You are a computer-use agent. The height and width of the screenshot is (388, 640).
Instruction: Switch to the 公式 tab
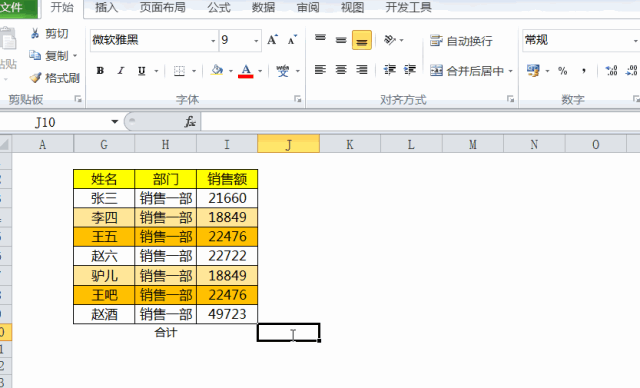219,8
